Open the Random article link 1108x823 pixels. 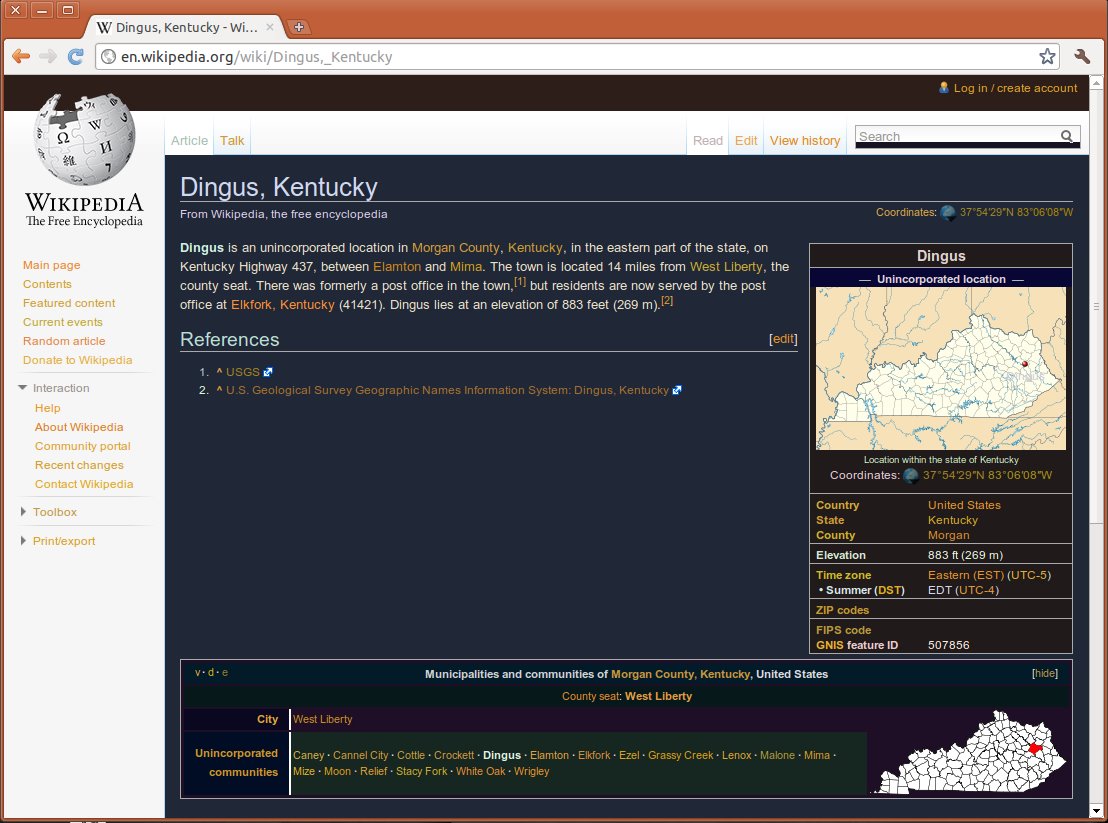coord(64,341)
